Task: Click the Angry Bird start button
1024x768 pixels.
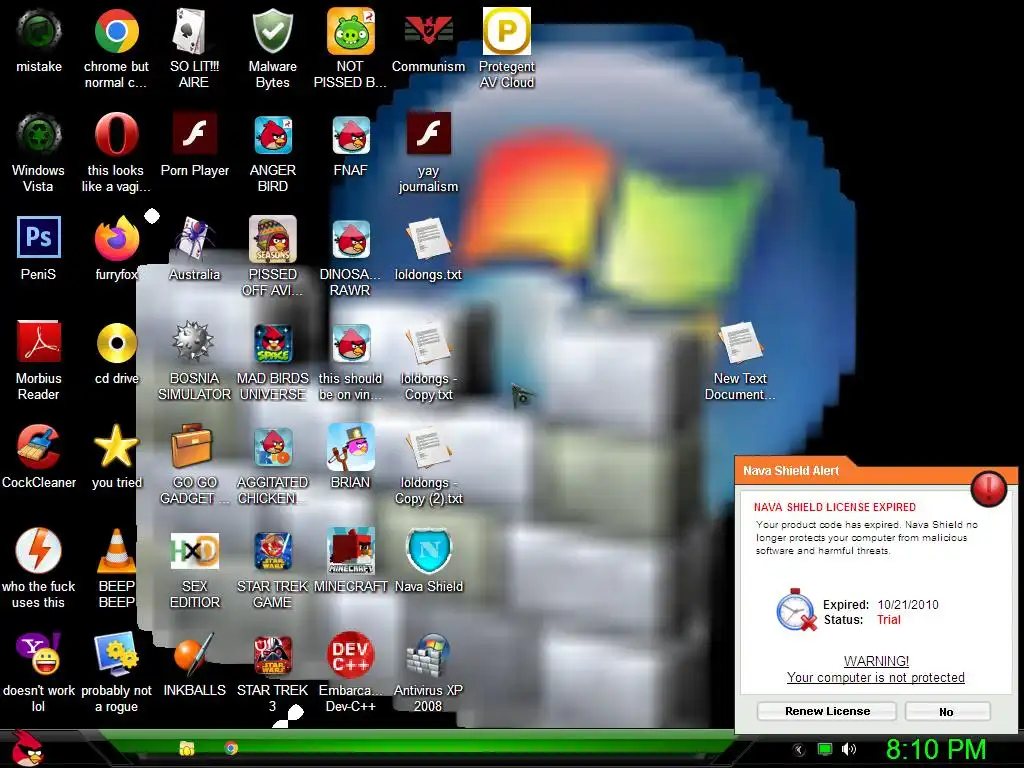Action: click(x=29, y=748)
